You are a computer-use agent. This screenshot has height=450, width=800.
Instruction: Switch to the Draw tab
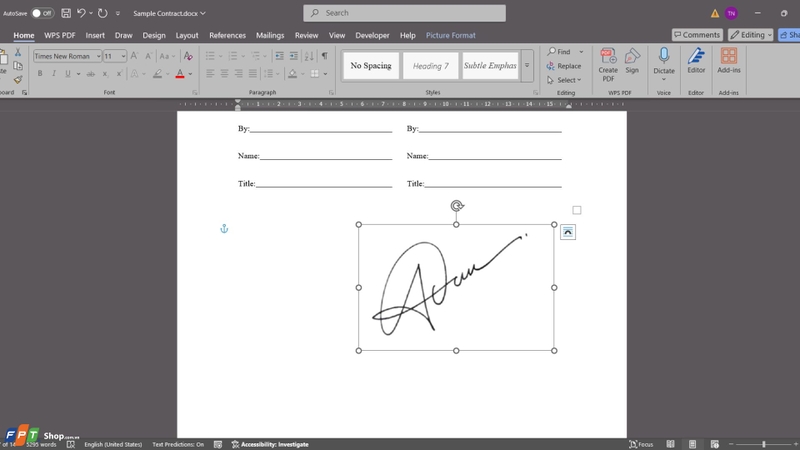123,35
